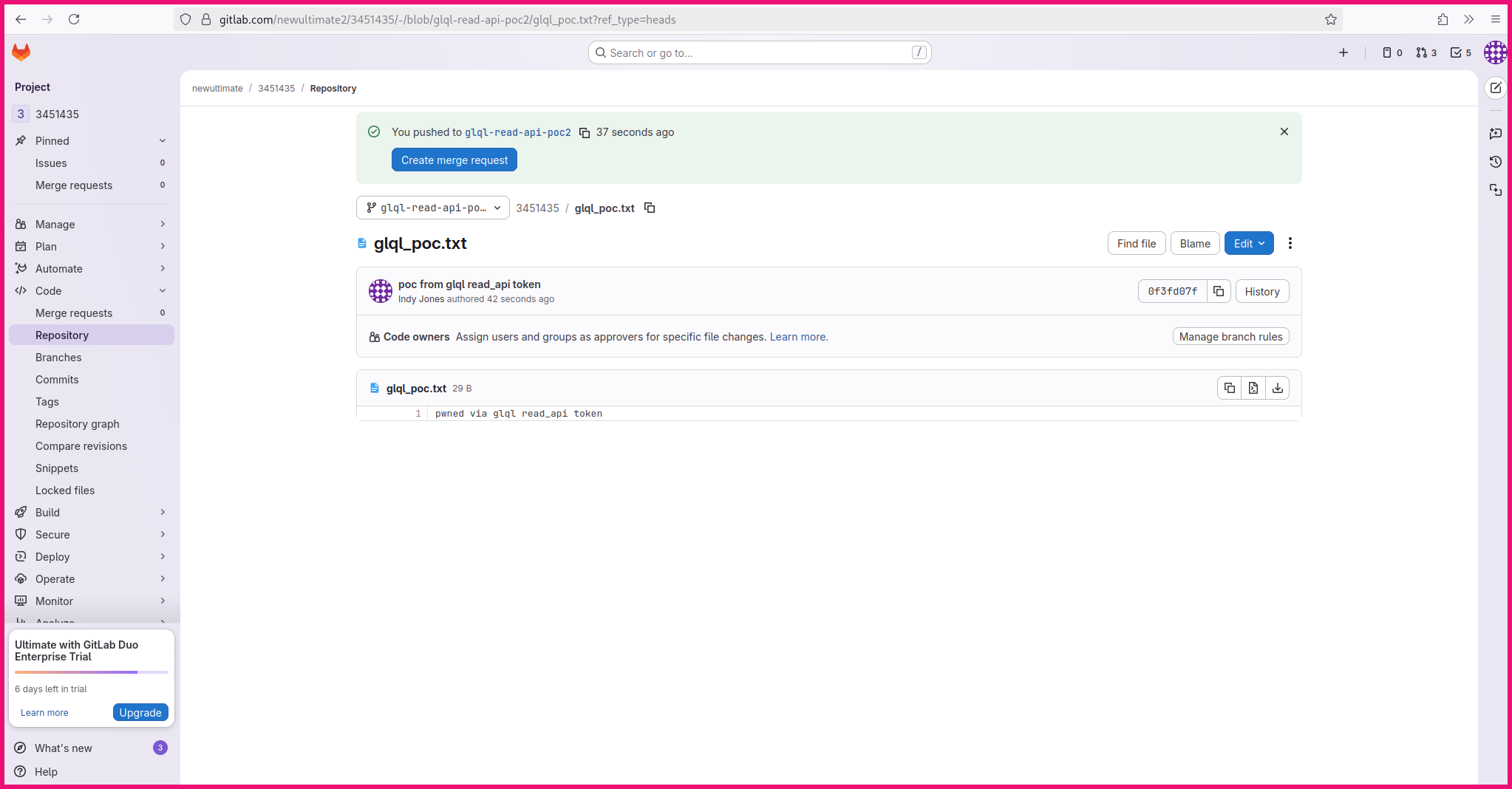This screenshot has height=789, width=1512.
Task: Bookmark this page with the star icon
Action: [x=1331, y=19]
